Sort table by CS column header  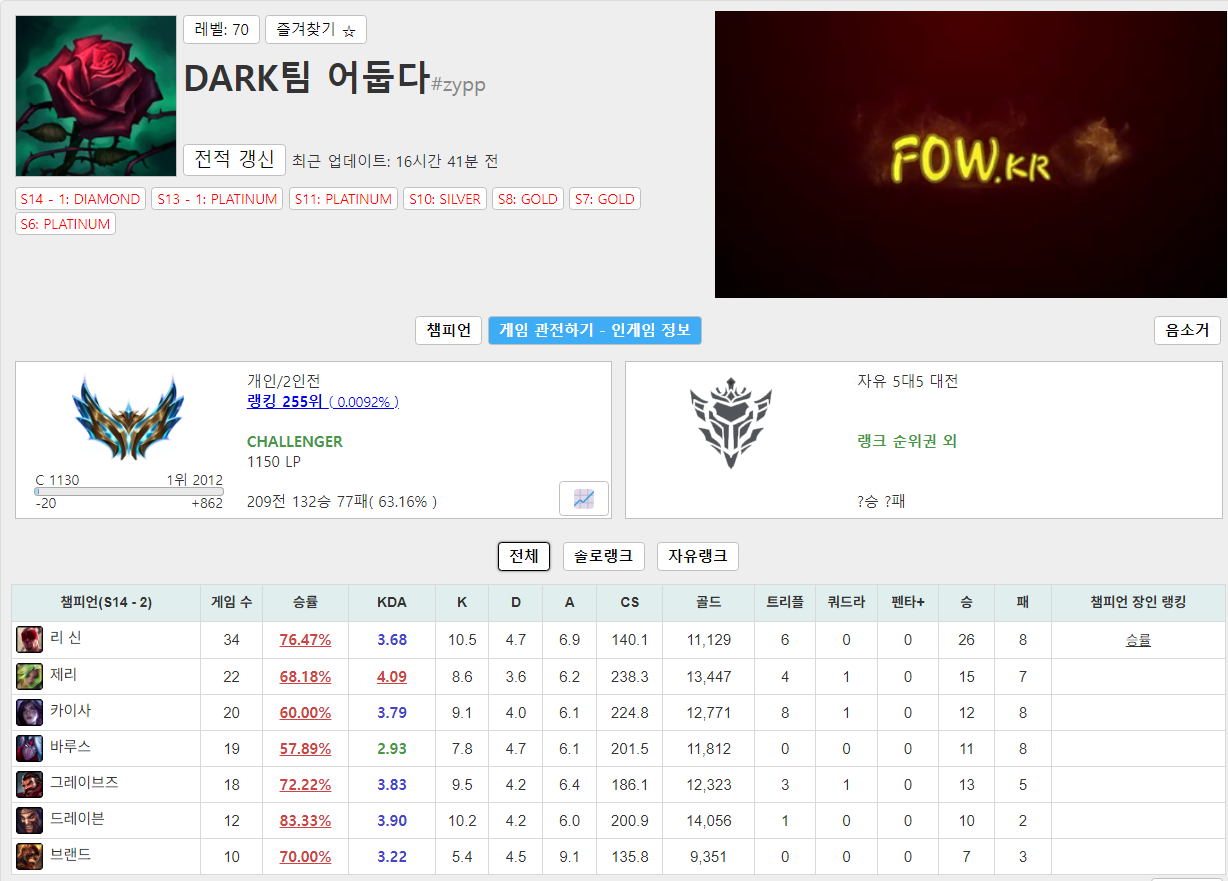pos(629,603)
